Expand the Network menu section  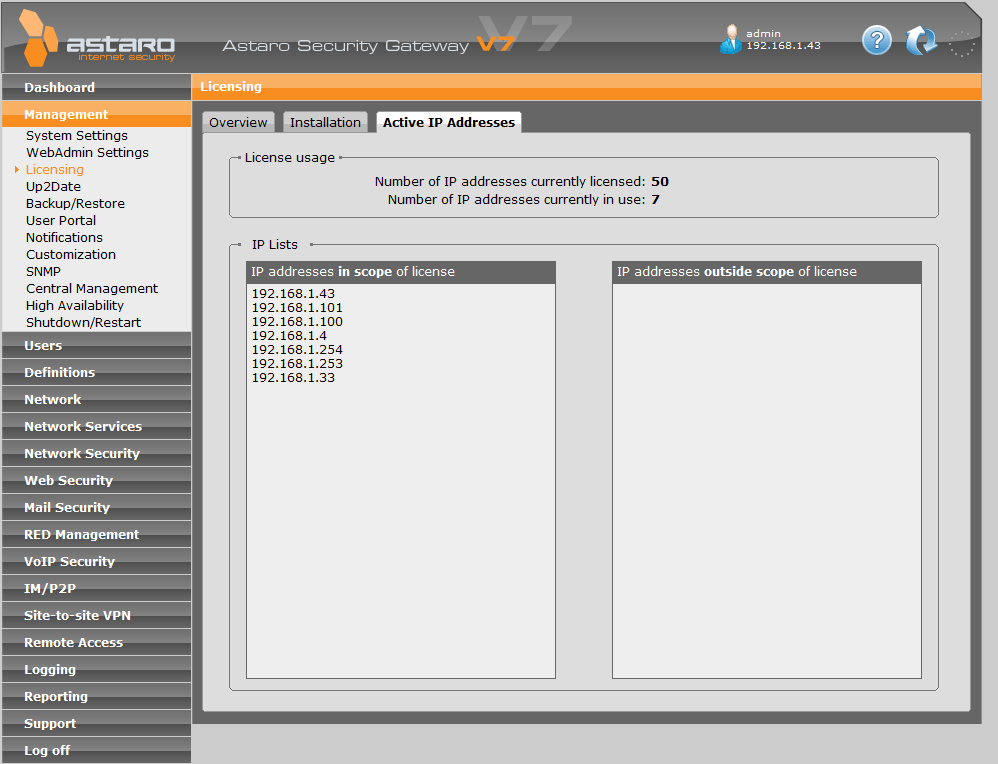[97, 400]
